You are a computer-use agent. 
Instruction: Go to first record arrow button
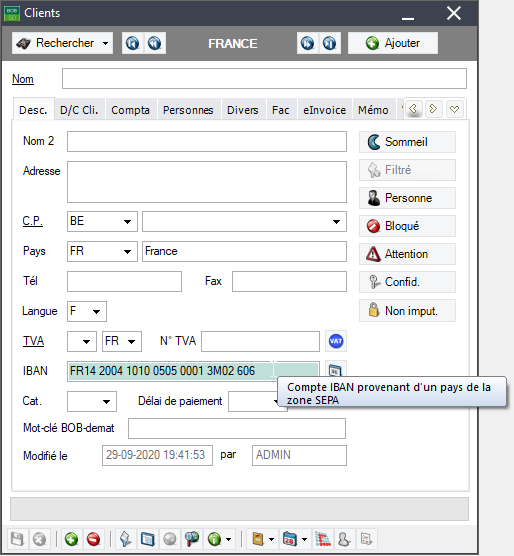coord(133,43)
